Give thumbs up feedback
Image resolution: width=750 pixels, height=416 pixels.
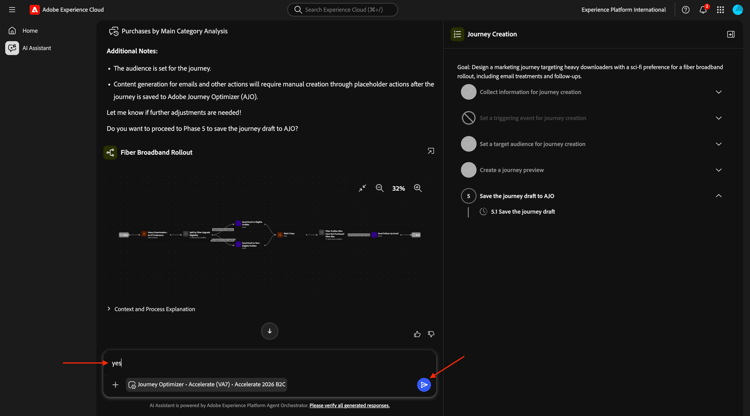point(417,334)
